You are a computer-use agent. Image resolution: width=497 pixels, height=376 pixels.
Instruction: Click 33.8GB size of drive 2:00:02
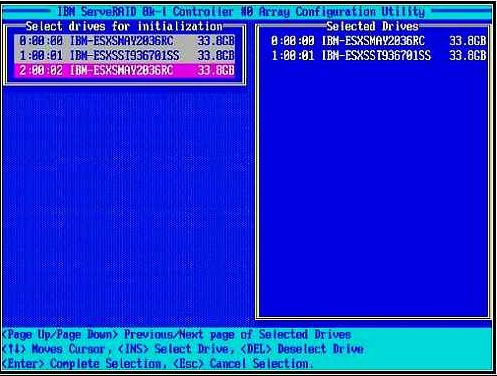pyautogui.click(x=216, y=70)
